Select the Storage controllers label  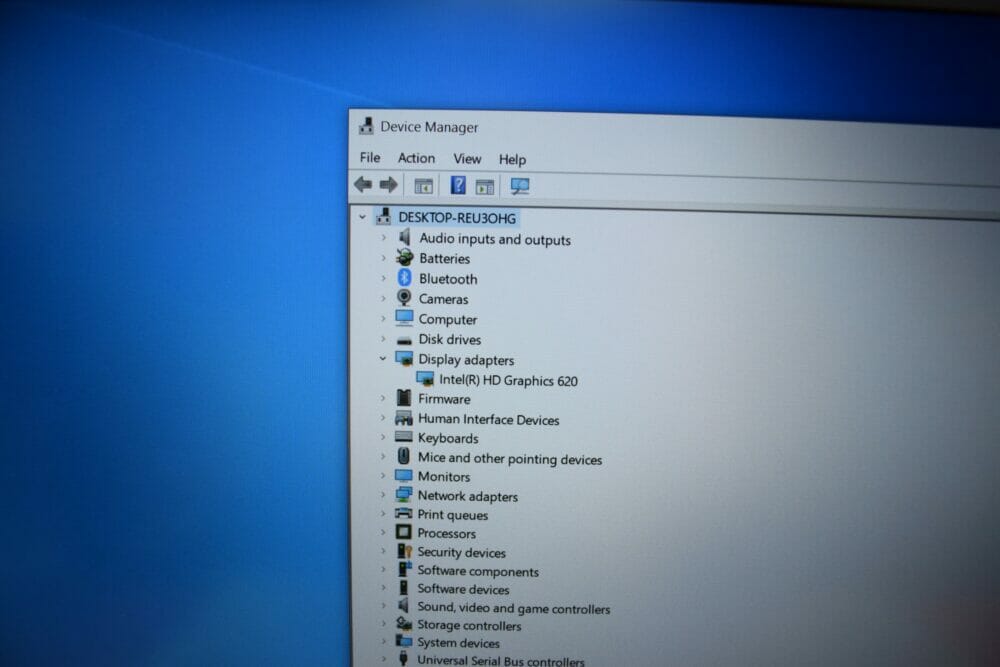469,626
